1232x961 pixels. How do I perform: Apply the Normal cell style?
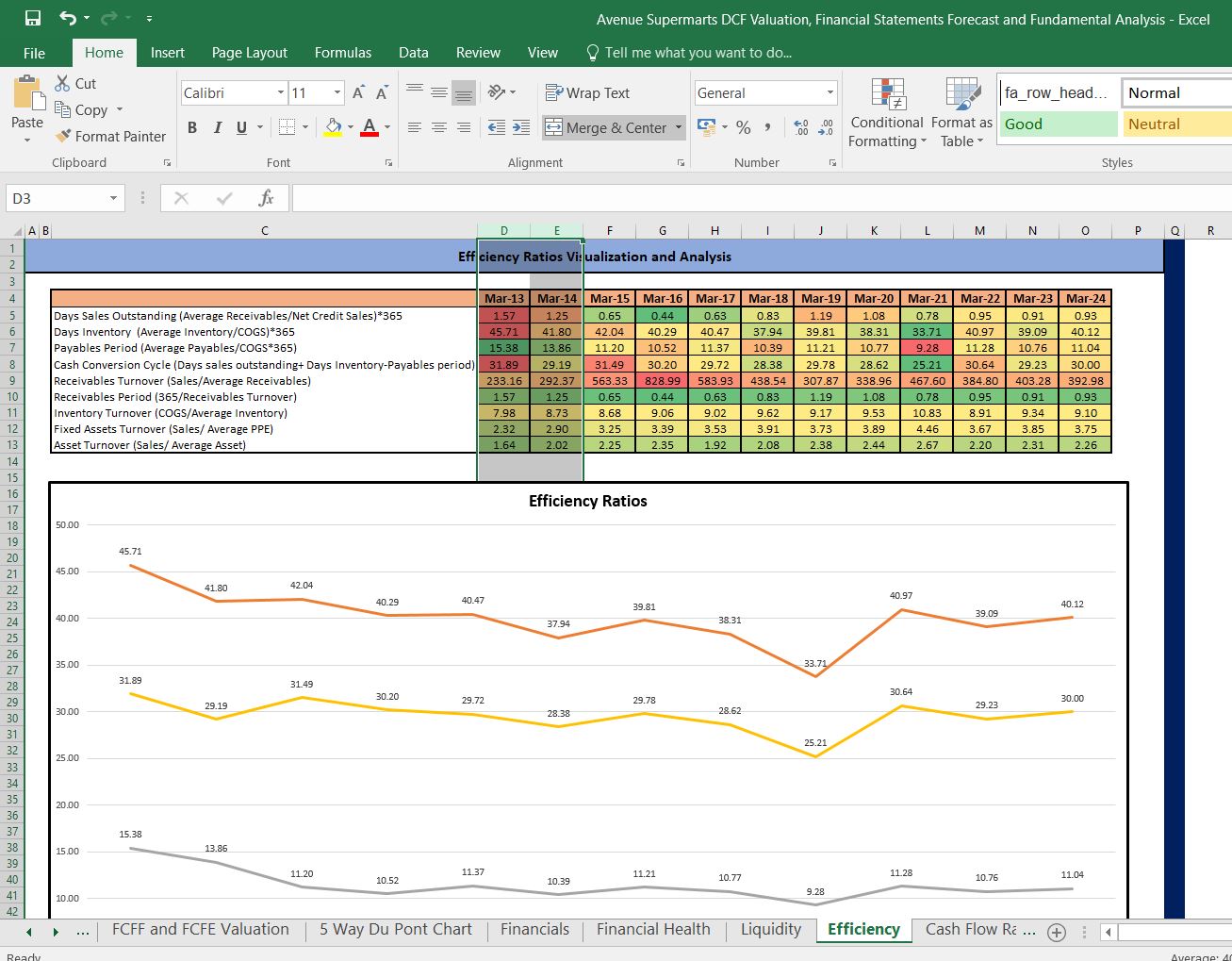point(1176,92)
